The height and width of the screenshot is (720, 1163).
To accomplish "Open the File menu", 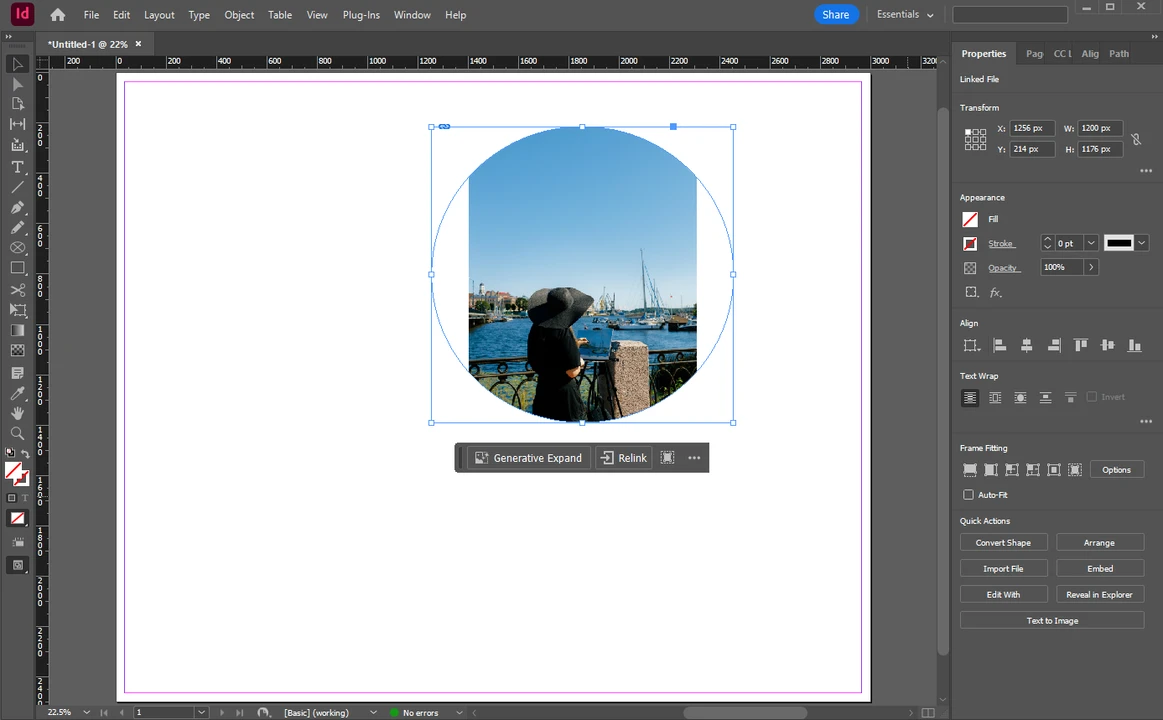I will click(91, 15).
